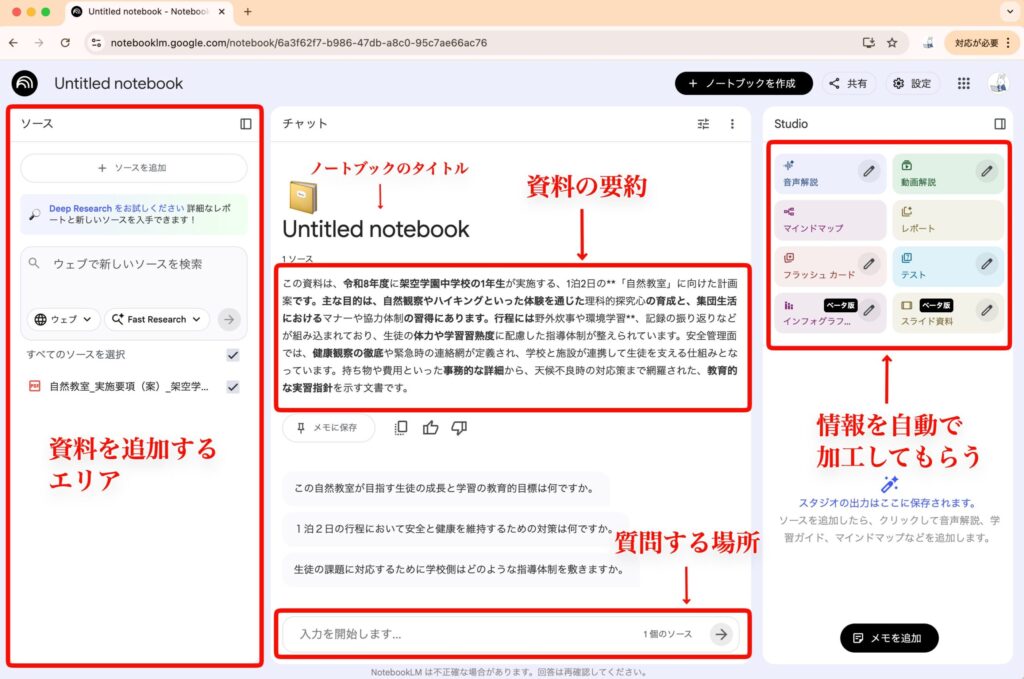Open the 設定 settings menu
This screenshot has height=679, width=1024.
click(x=911, y=84)
